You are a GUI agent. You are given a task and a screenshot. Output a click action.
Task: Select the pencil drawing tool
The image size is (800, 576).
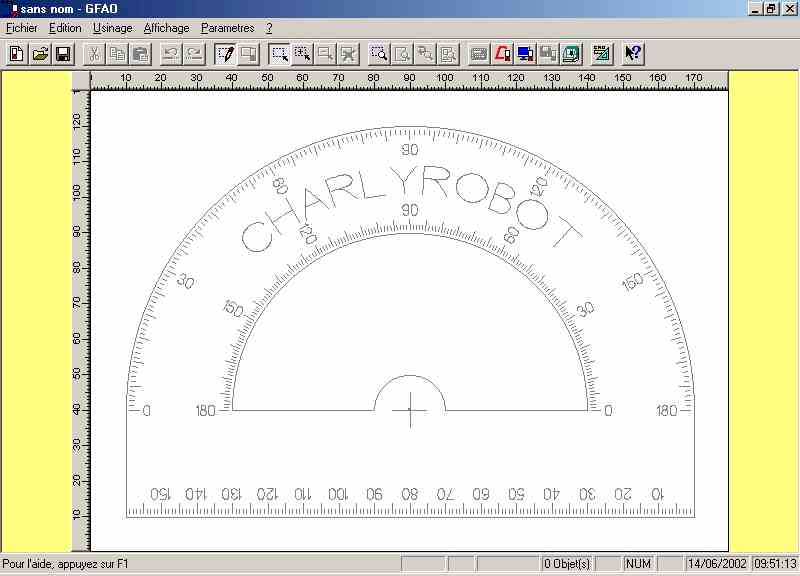coord(226,54)
